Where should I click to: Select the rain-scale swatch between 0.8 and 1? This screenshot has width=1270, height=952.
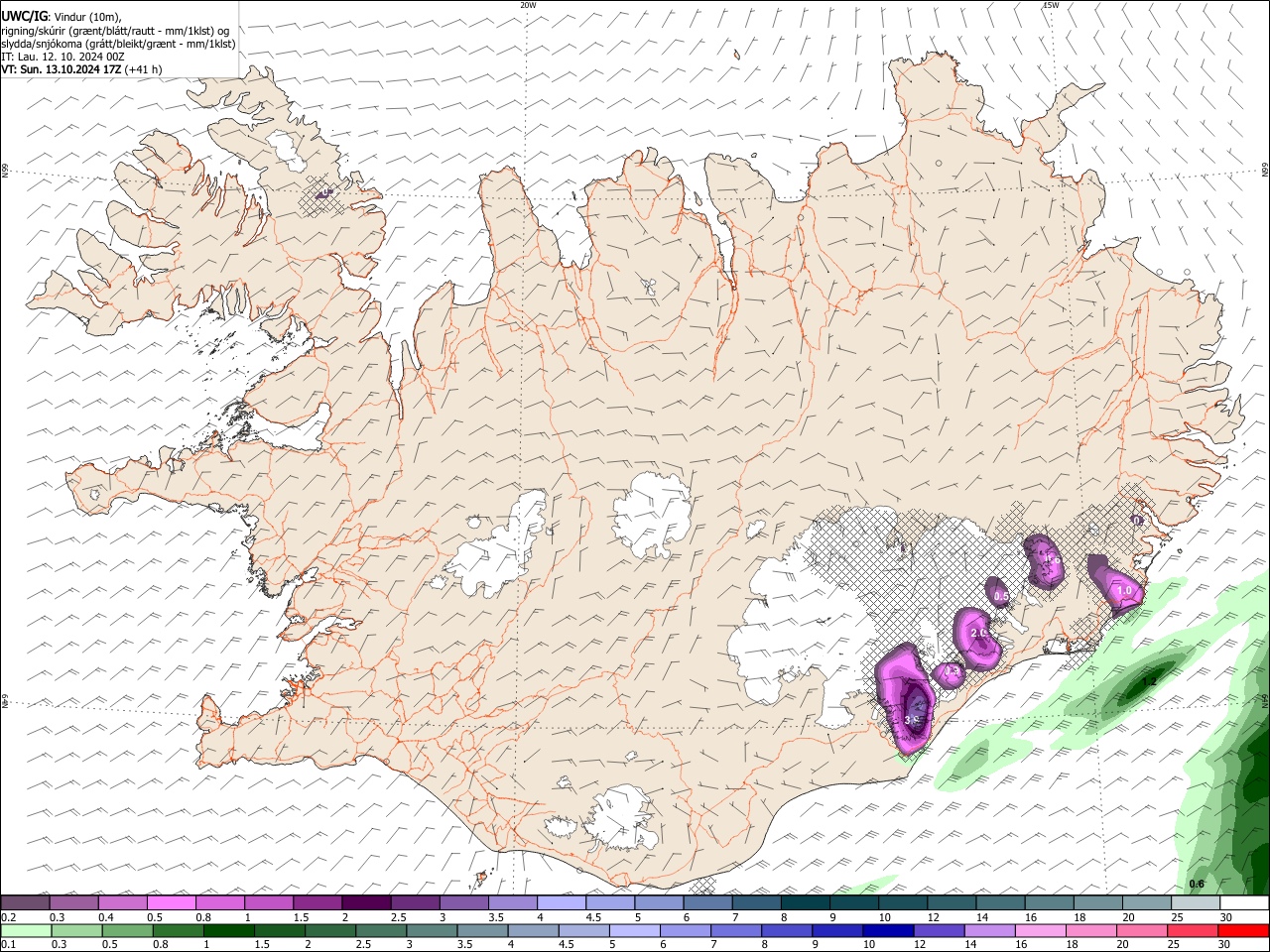tap(178, 930)
